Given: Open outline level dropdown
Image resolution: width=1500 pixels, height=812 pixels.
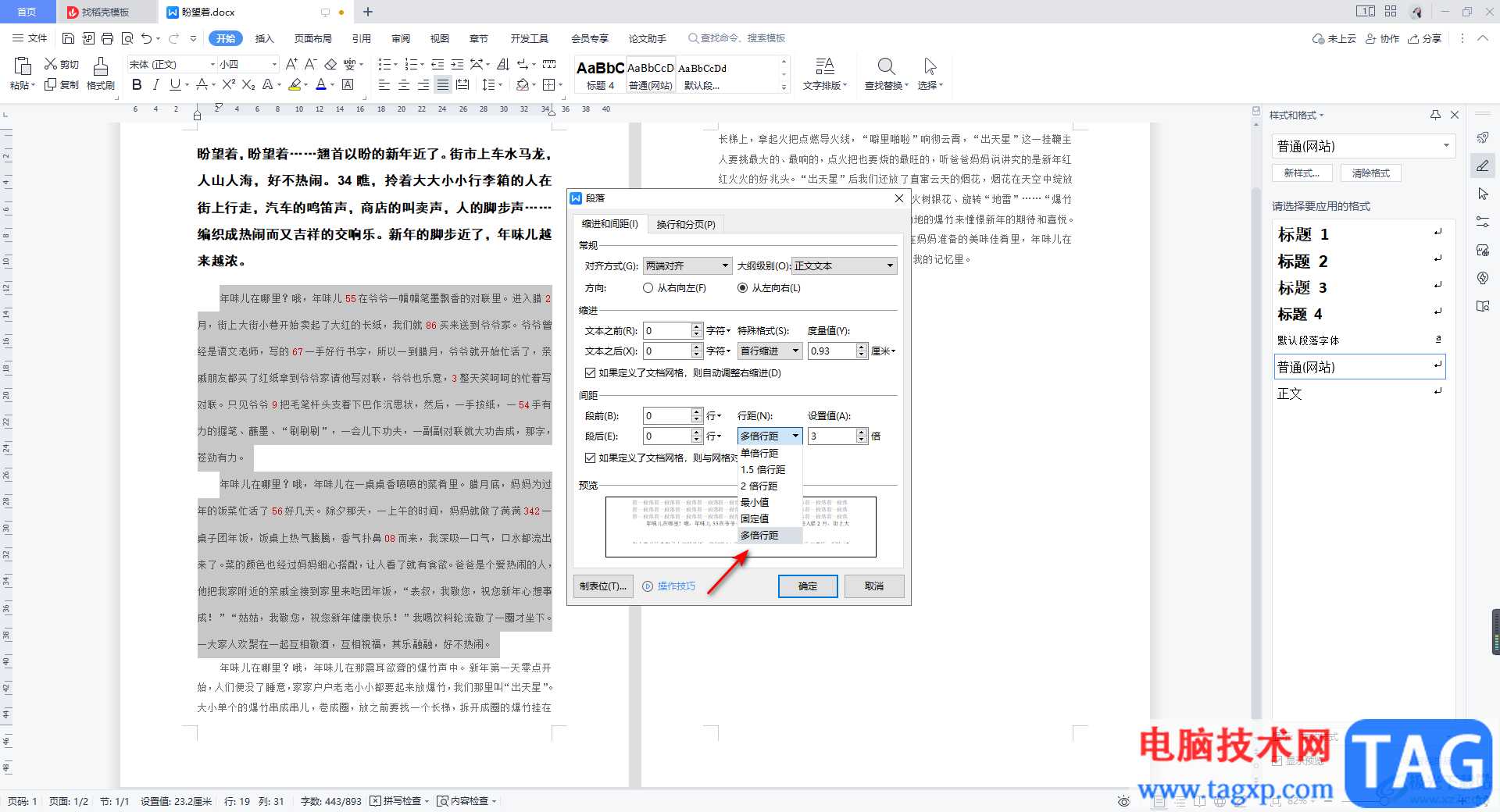Looking at the screenshot, I should pos(845,266).
